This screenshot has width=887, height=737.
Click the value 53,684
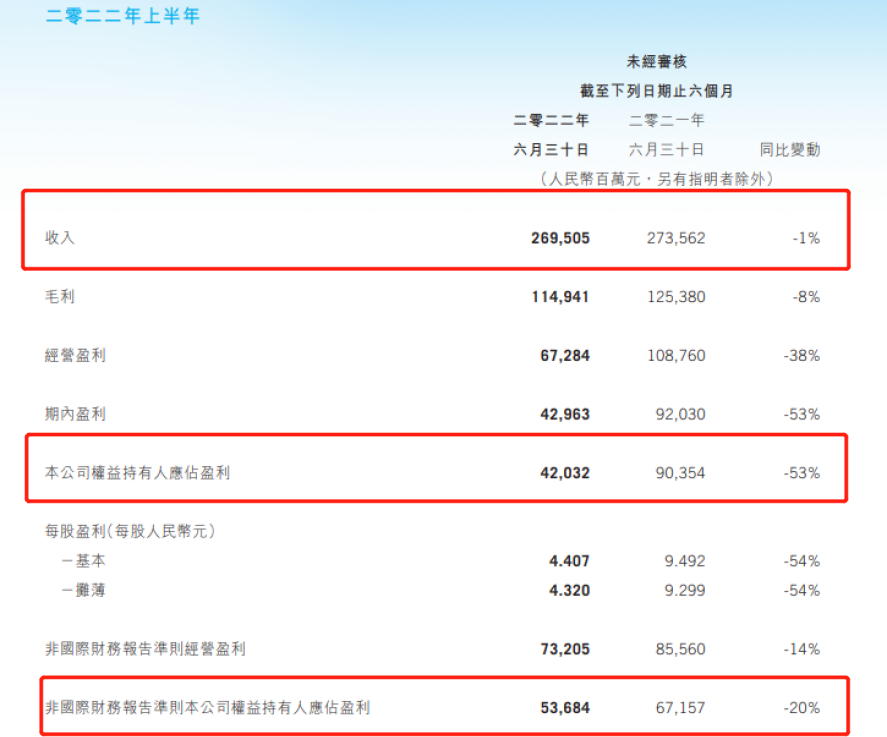pyautogui.click(x=565, y=708)
